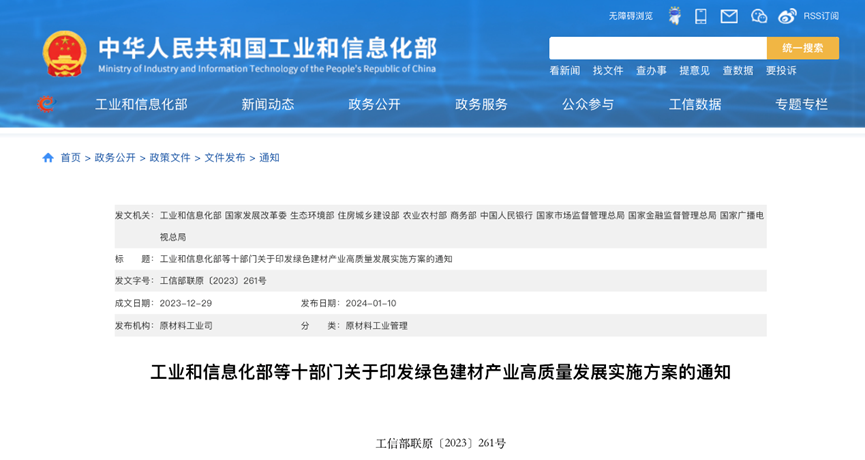Go to 通知 in breadcrumb
This screenshot has width=865, height=460.
click(x=269, y=158)
